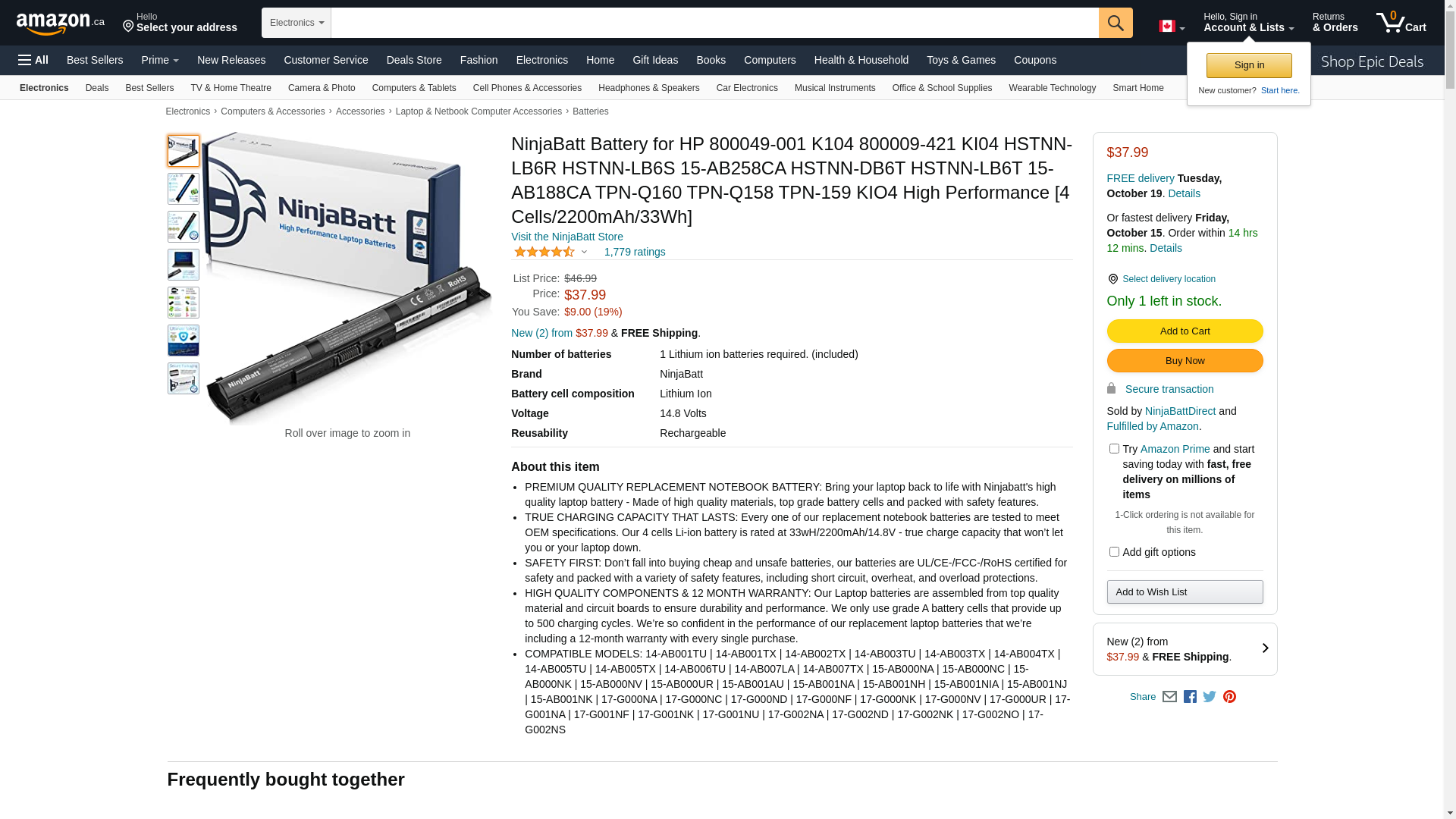Viewport: 1456px width, 819px height.
Task: Share on Twitter bird icon
Action: coord(1210,697)
